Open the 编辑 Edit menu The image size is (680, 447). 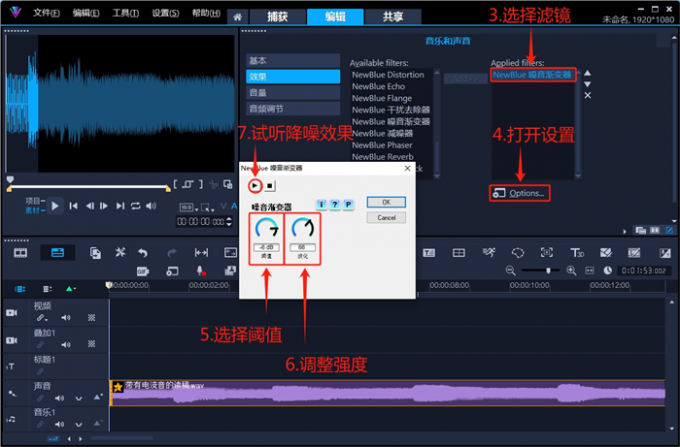[85, 13]
